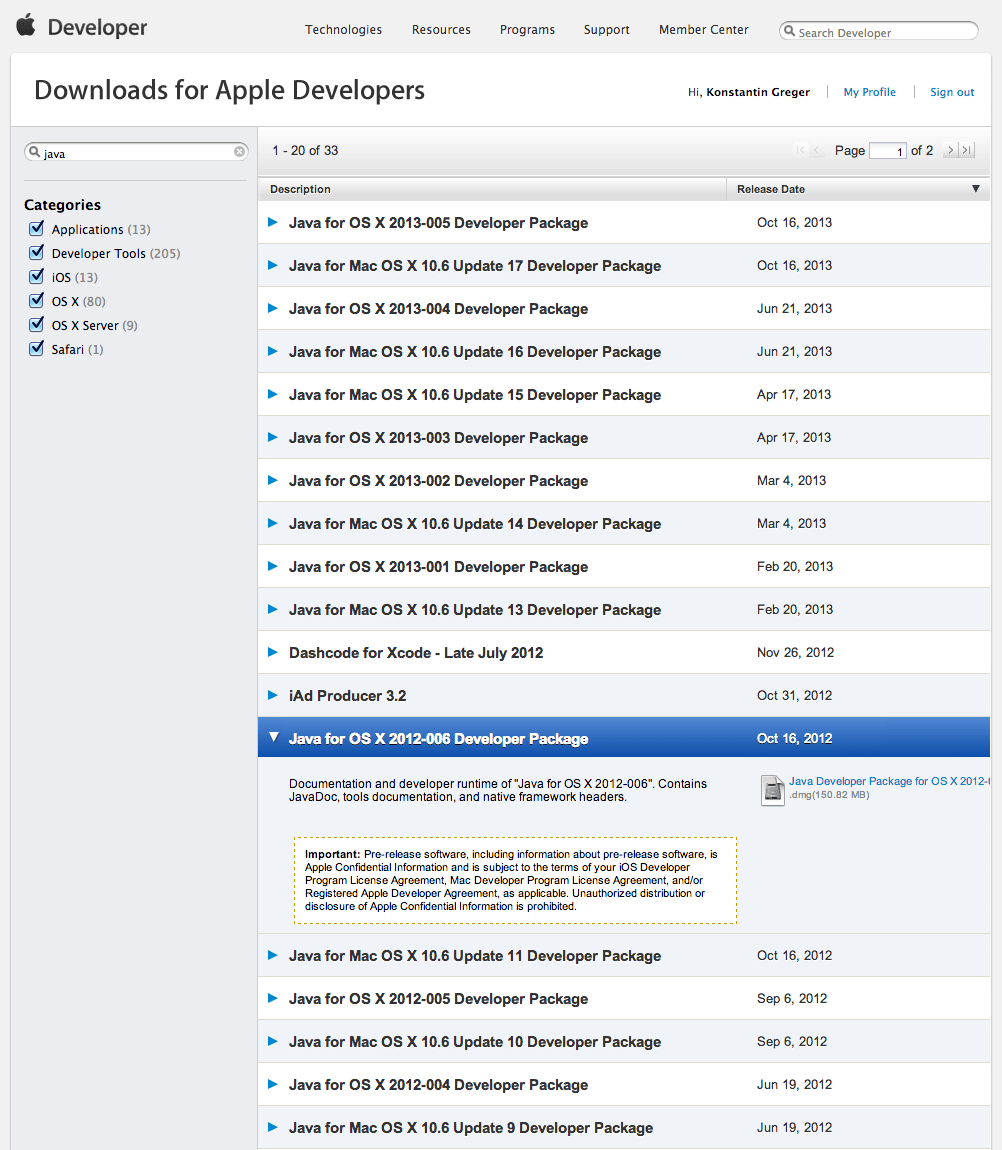Click Nov 26, 2012 release date
1002x1150 pixels.
(x=795, y=652)
